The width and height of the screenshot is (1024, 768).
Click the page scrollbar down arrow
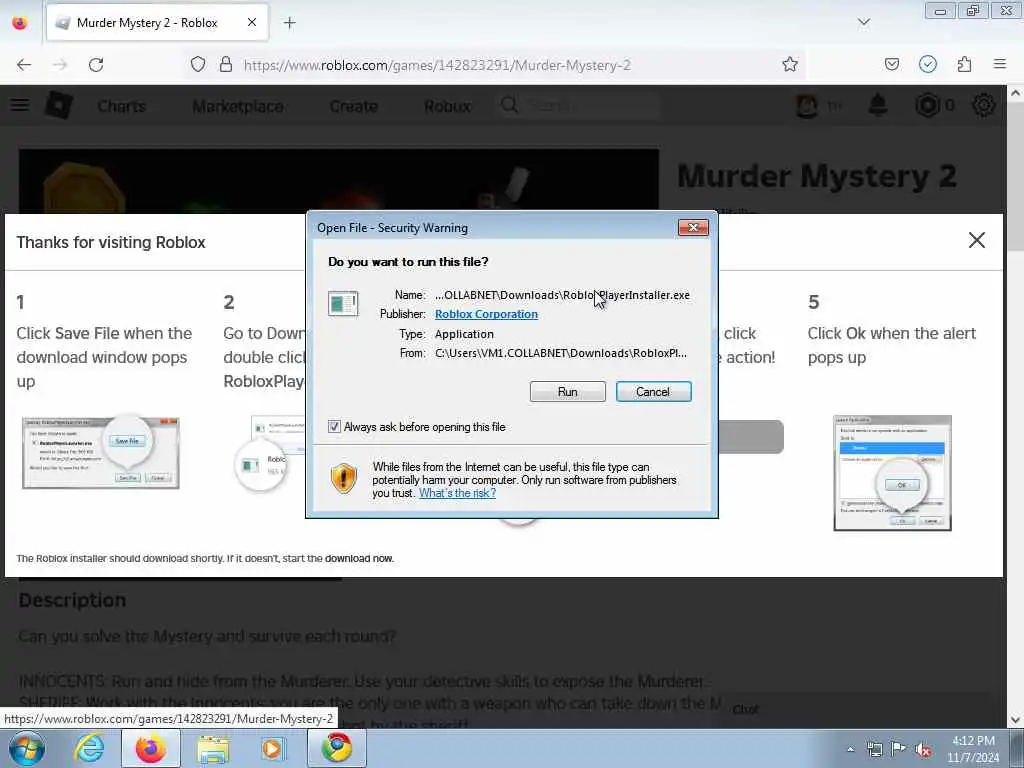click(x=1016, y=720)
